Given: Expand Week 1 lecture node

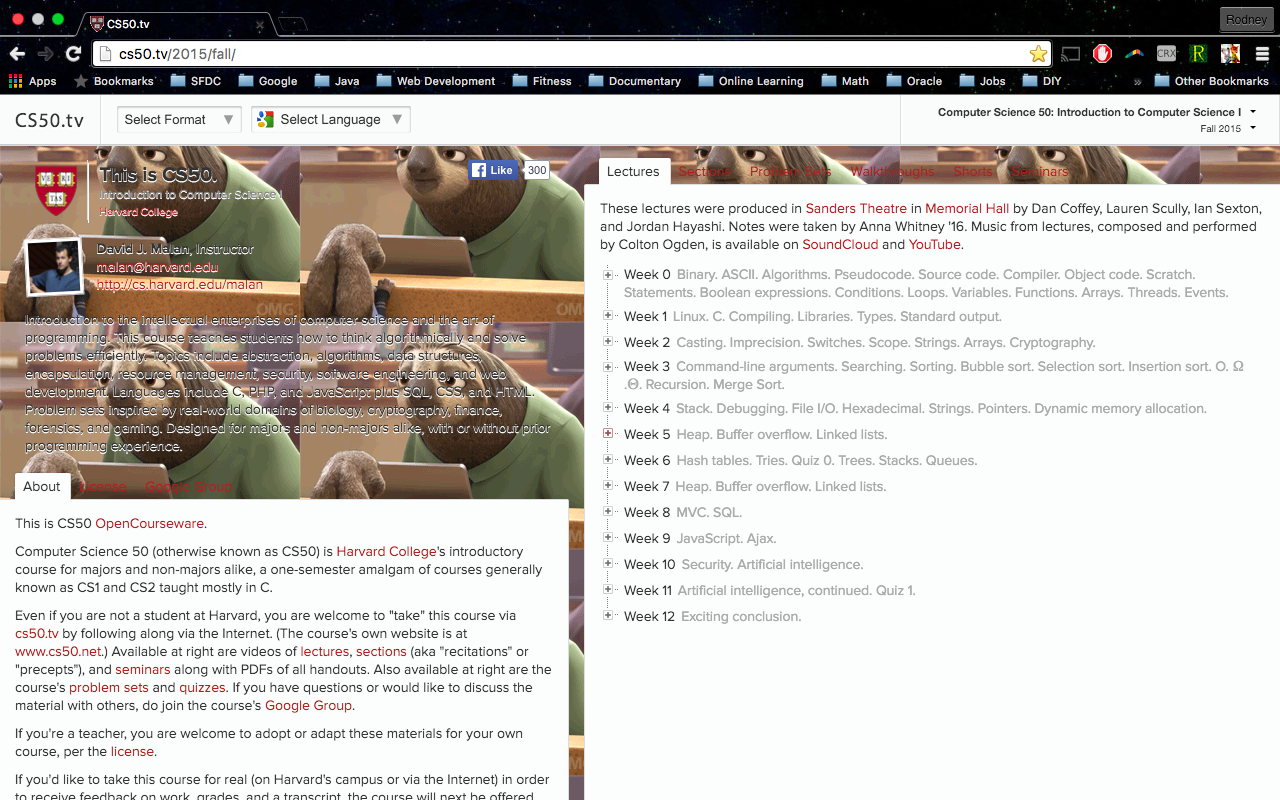Looking at the screenshot, I should [608, 316].
